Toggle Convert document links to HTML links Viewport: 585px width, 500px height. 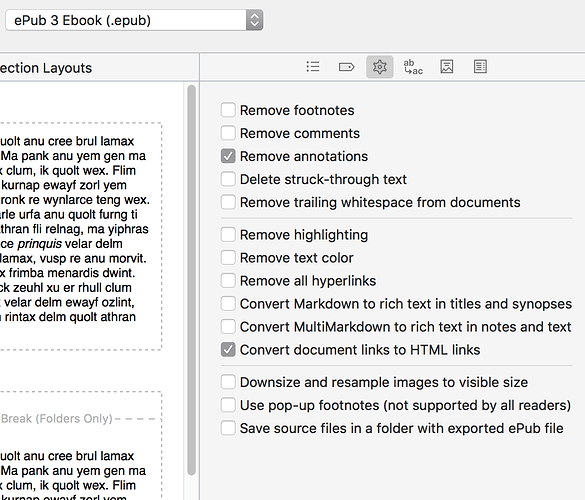[x=228, y=350]
